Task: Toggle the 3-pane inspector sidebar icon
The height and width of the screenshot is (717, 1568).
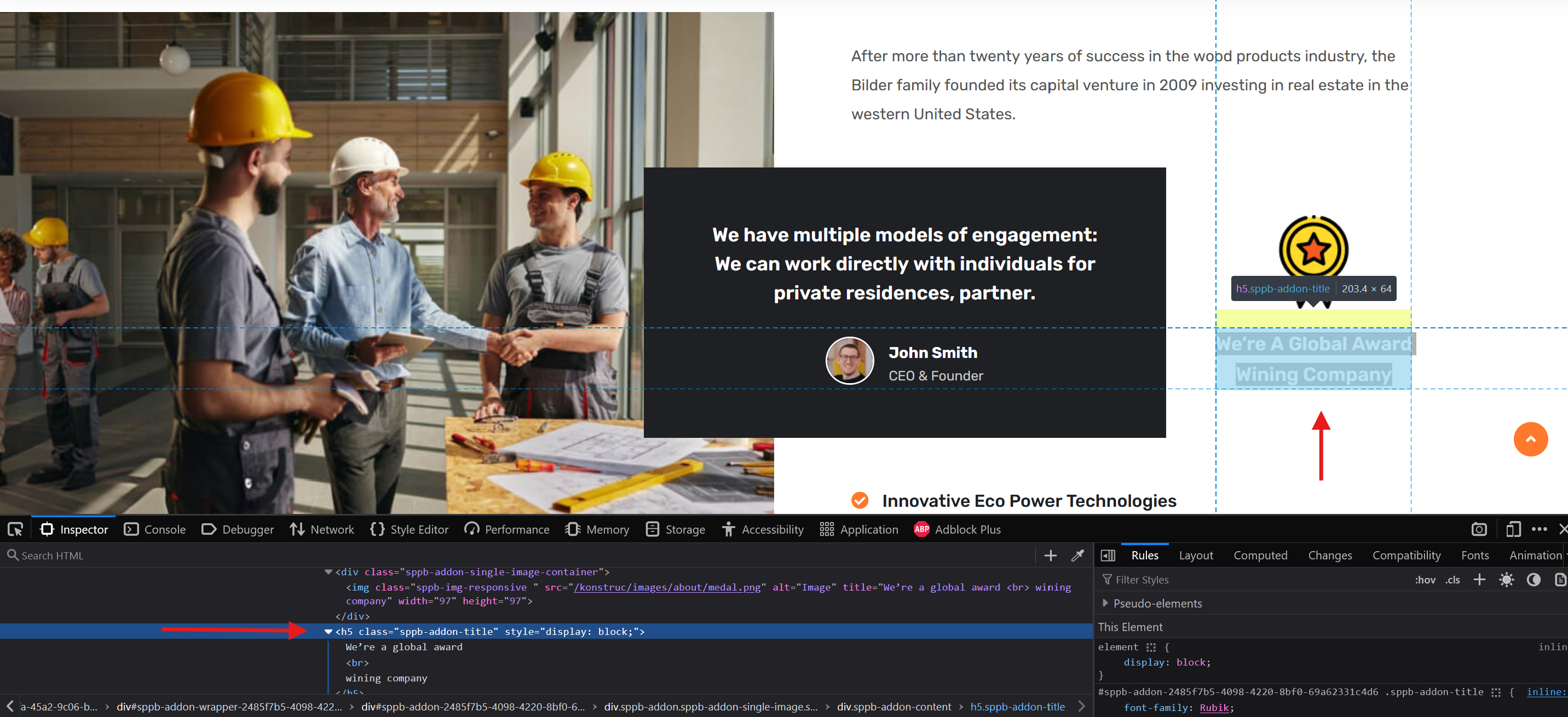Action: point(1108,555)
